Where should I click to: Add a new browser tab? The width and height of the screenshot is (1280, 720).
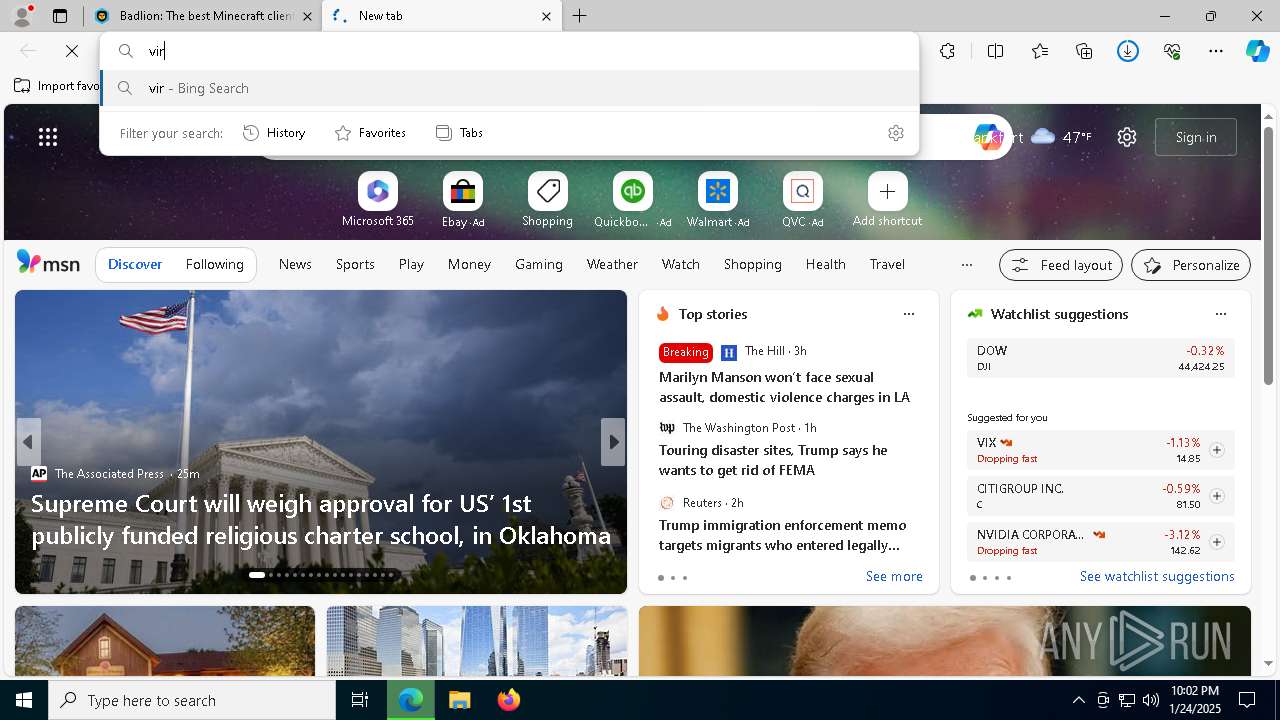[580, 16]
